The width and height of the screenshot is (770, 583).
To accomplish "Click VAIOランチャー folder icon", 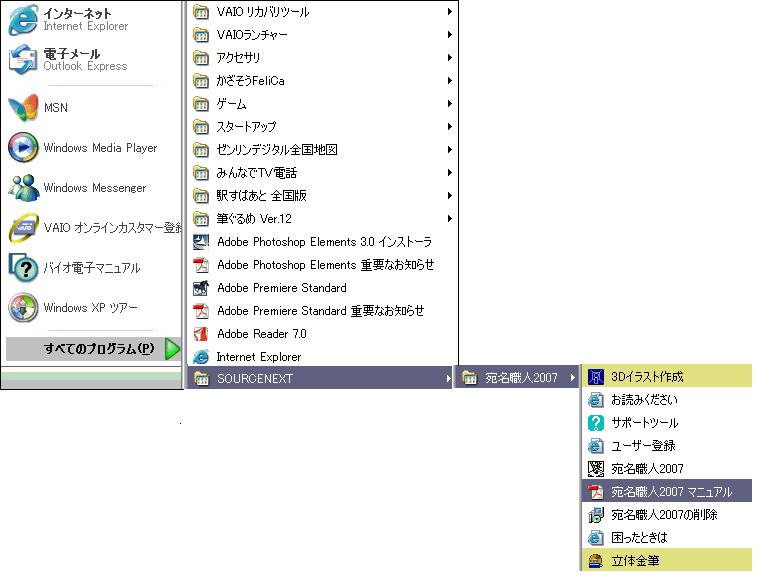I will pos(201,34).
